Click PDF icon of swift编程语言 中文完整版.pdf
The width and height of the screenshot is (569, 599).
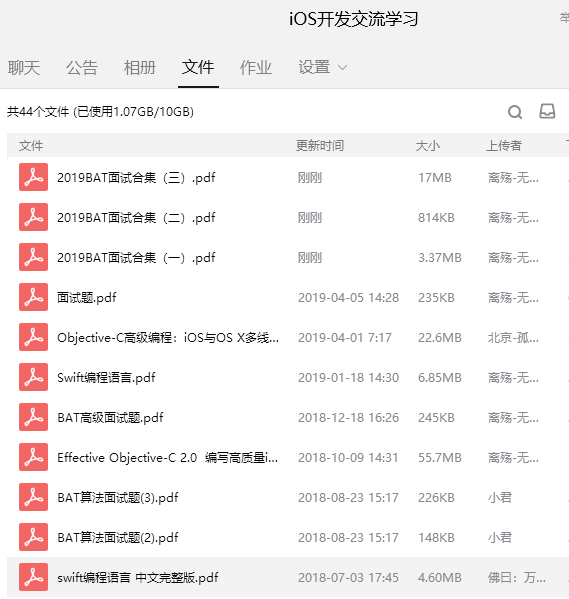(34, 577)
